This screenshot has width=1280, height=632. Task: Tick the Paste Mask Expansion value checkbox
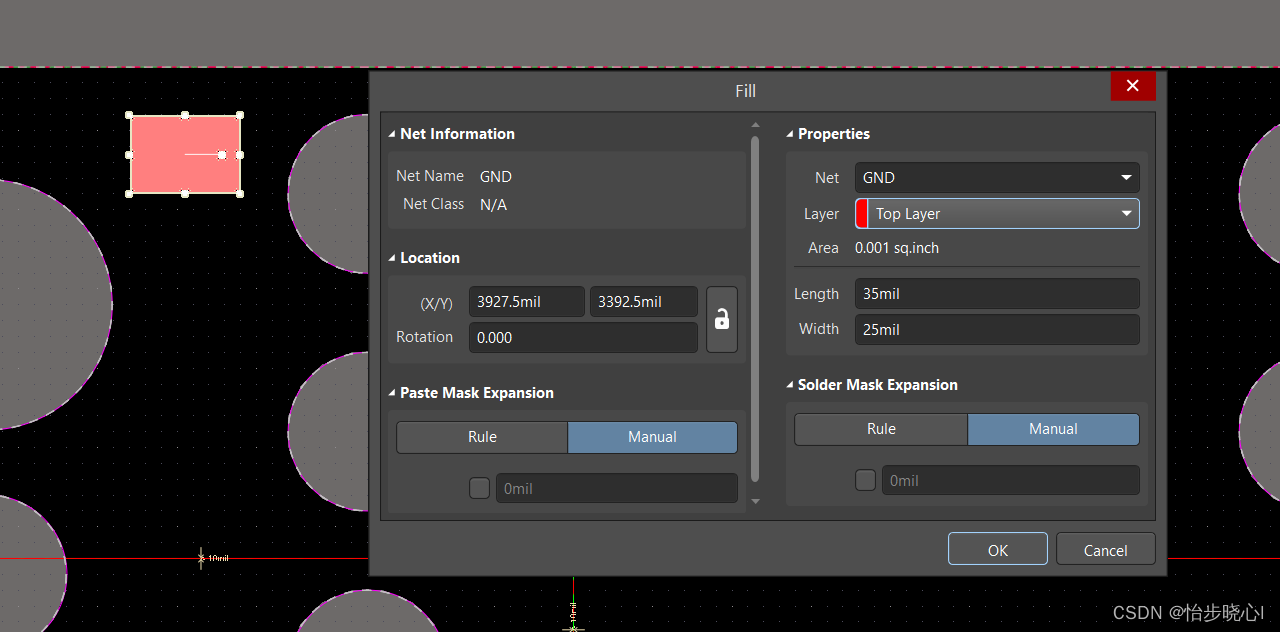tap(480, 488)
